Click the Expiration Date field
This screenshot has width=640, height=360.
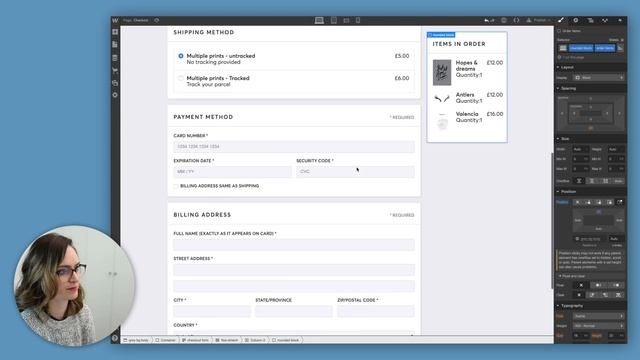[x=232, y=172]
